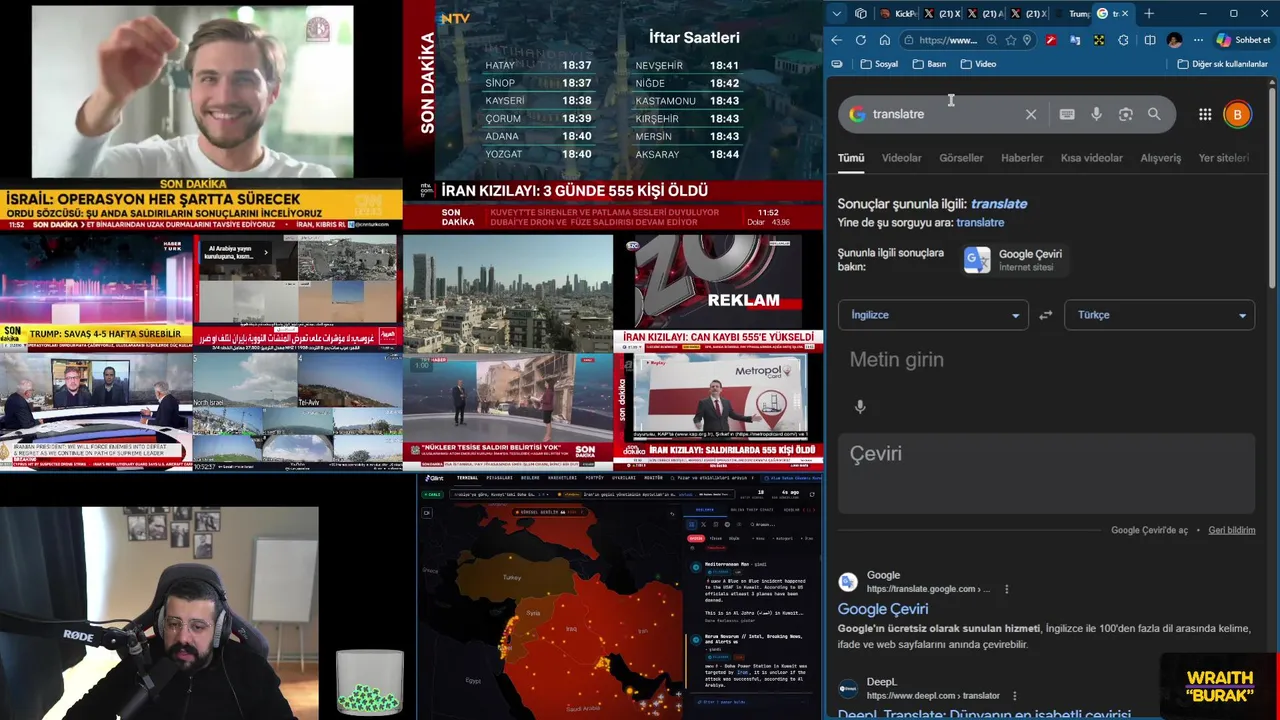Open the Türkçe target language dropdown
Screen dimensions: 1280x720
click(1160, 315)
